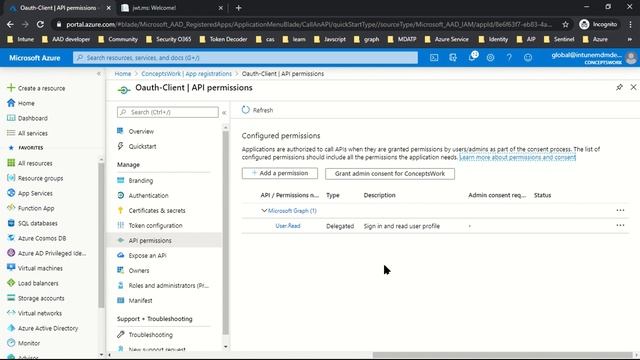The width and height of the screenshot is (640, 360).
Task: Click the Home house icon in sidebar
Action: tap(11, 103)
